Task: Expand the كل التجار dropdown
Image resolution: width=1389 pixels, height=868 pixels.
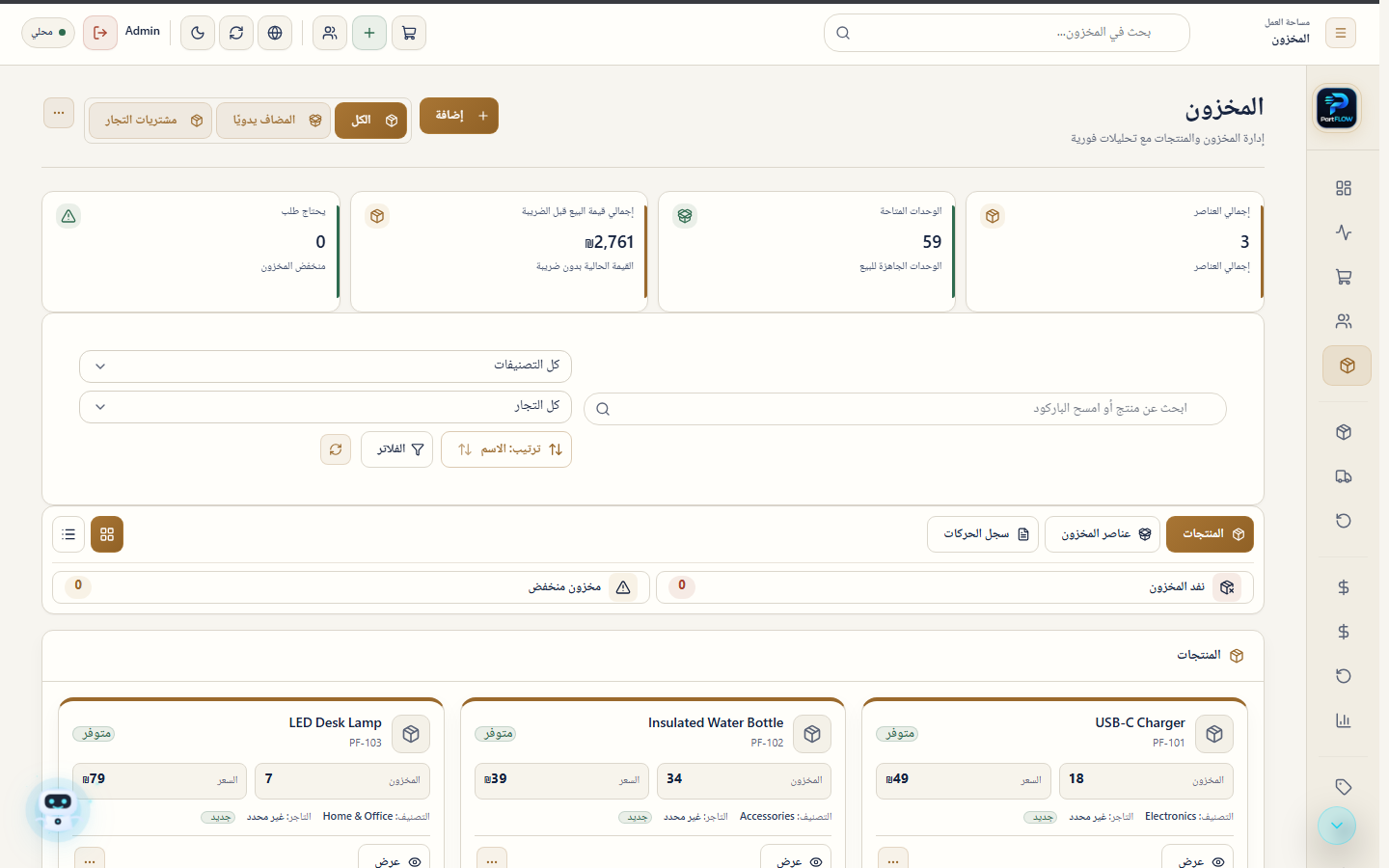Action: coord(325,407)
